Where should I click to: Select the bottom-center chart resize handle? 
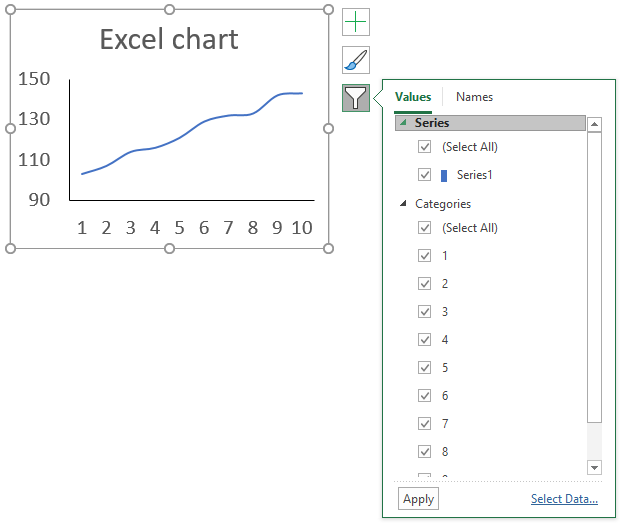(x=169, y=248)
